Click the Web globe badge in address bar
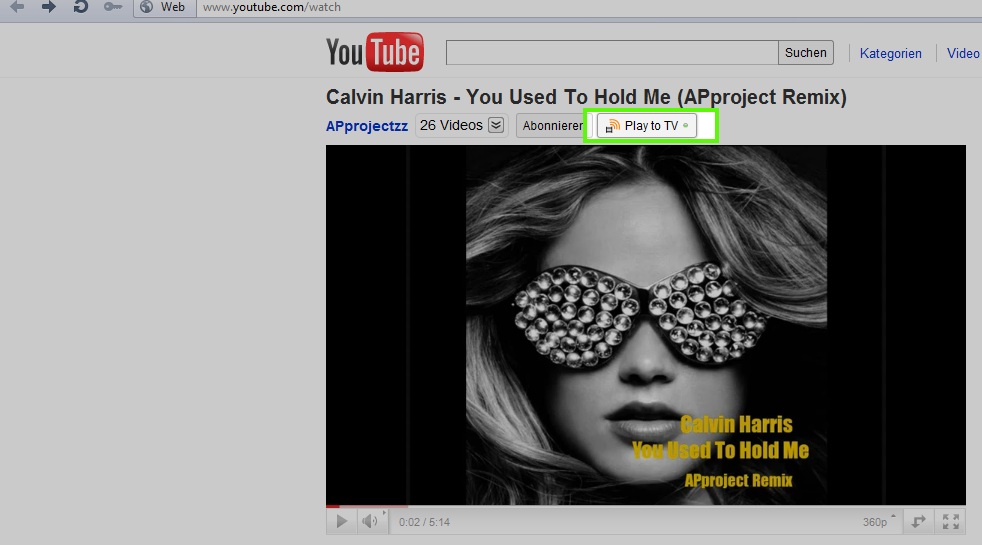982x545 pixels. [165, 8]
